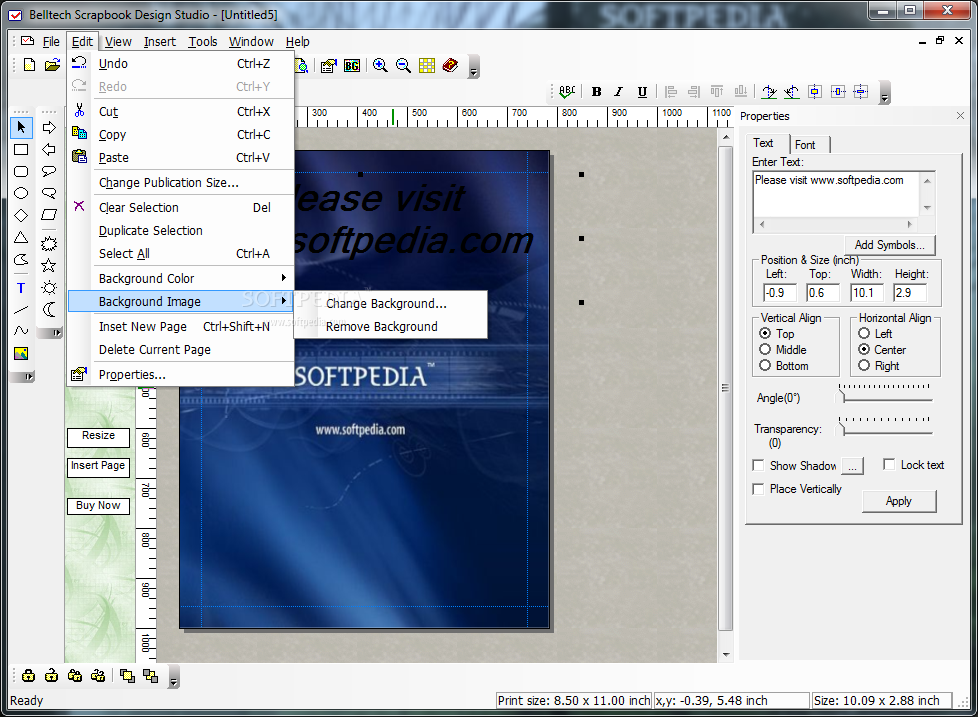The height and width of the screenshot is (717, 978).
Task: Click the Enter Text input box
Action: click(836, 195)
